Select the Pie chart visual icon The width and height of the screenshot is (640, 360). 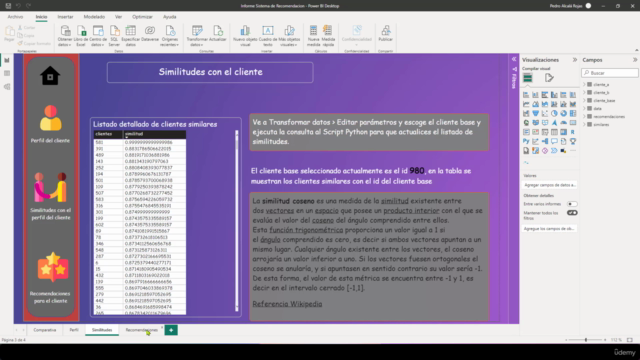pos(554,113)
